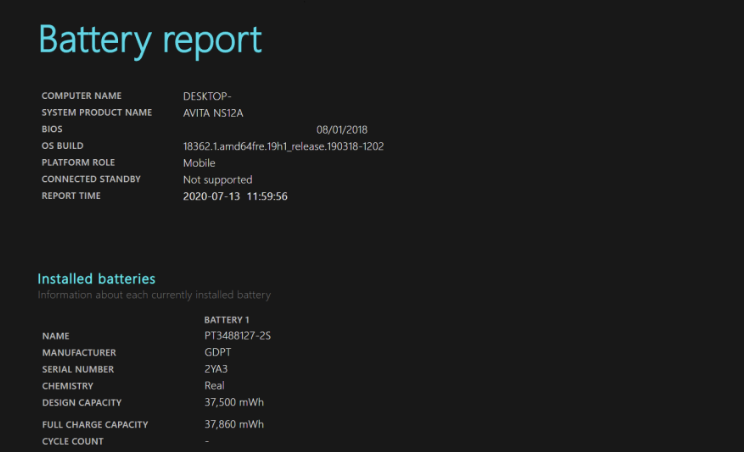Click the 37,860 mWh full charge capacity
744x452 pixels.
pos(234,424)
